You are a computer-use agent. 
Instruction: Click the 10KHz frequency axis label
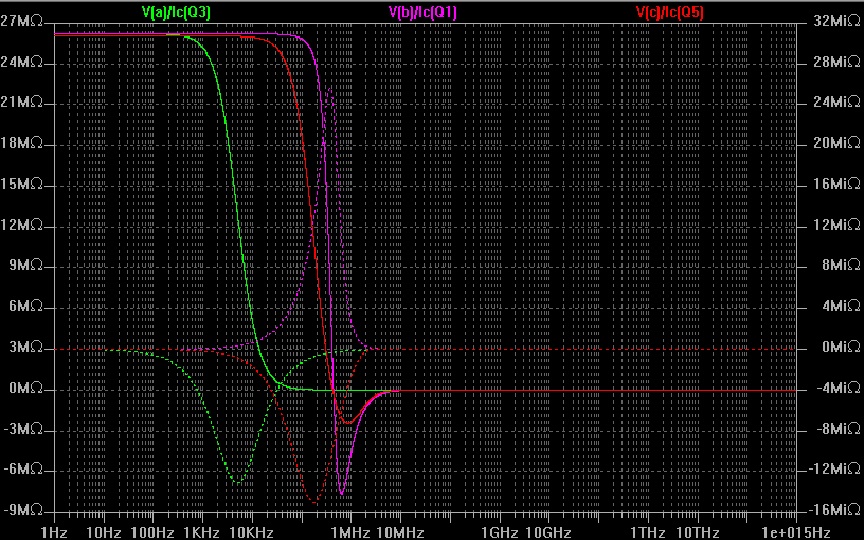click(x=251, y=533)
